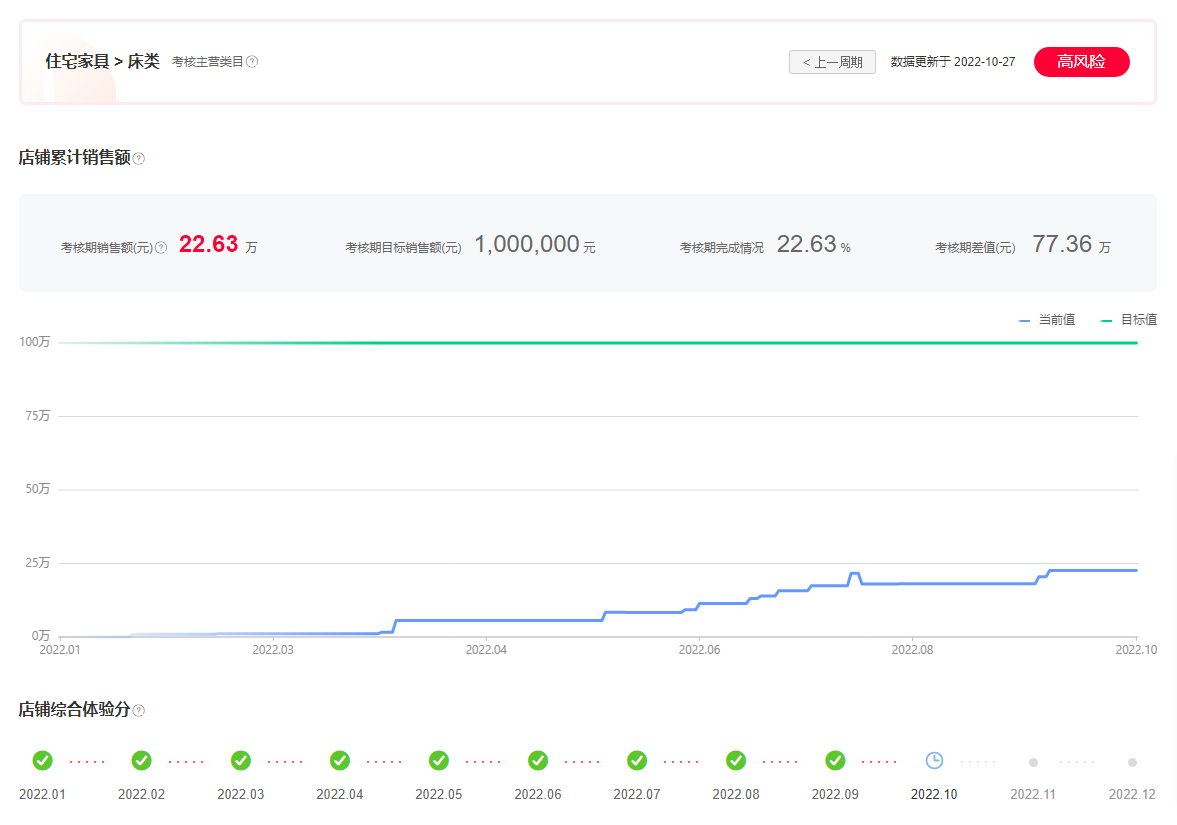1177x825 pixels.
Task: Open help icon beside 考核期销售额(元)
Action: coord(161,247)
